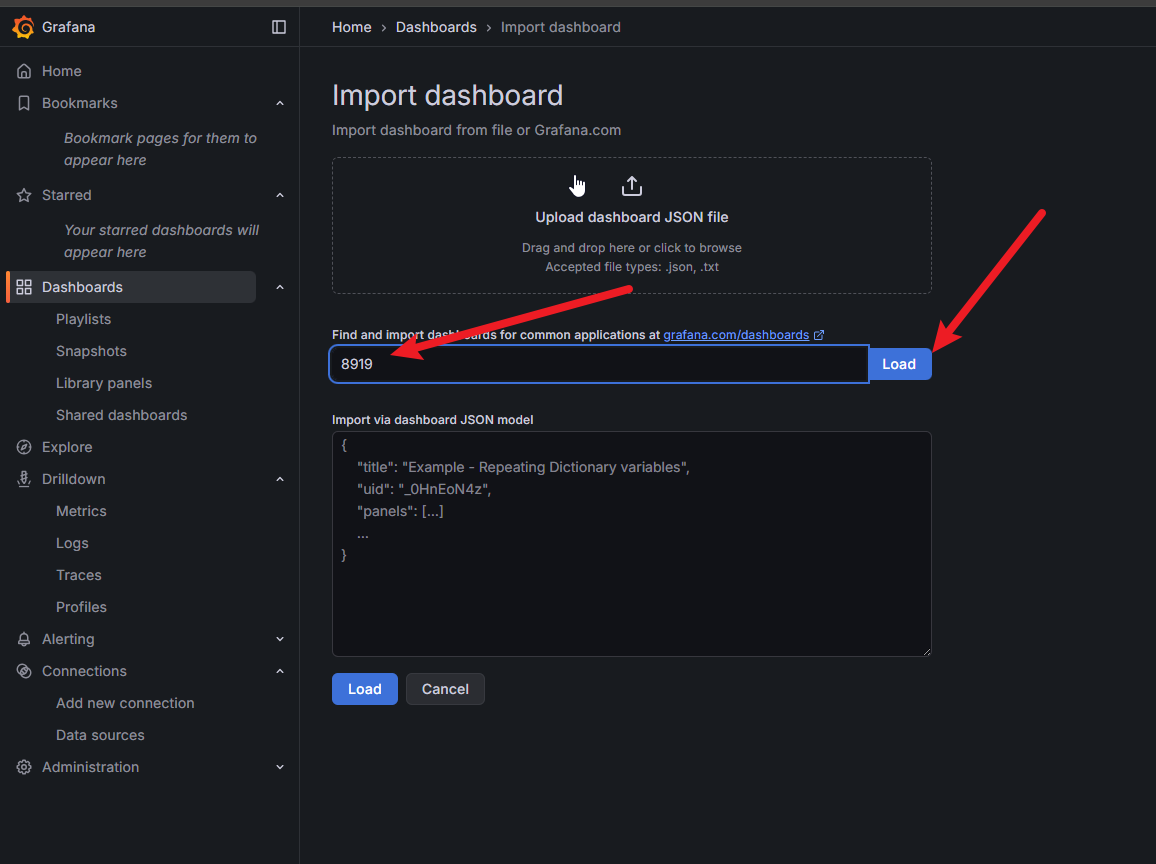Click the Import dashboard breadcrumb text

tap(561, 27)
